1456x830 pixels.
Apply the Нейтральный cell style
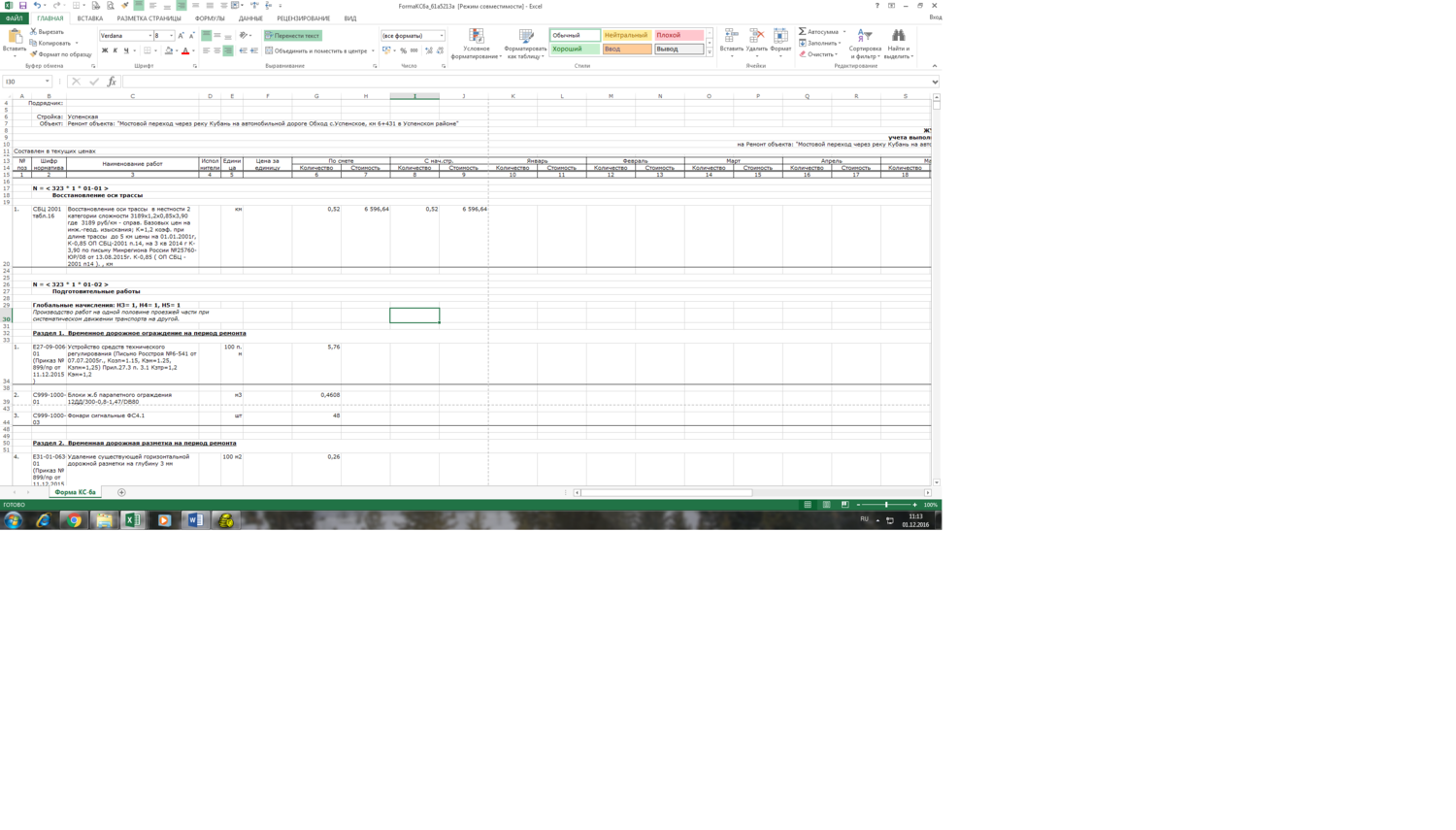627,35
